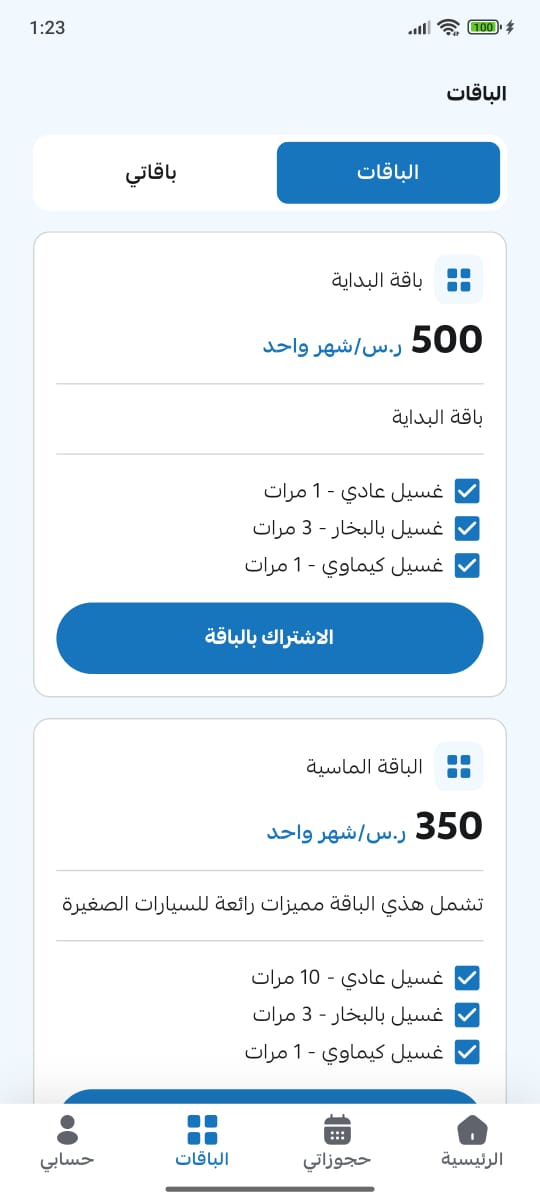Toggle the غسيل عادي - 10 مرات checkbox
The height and width of the screenshot is (1200, 540).
467,978
